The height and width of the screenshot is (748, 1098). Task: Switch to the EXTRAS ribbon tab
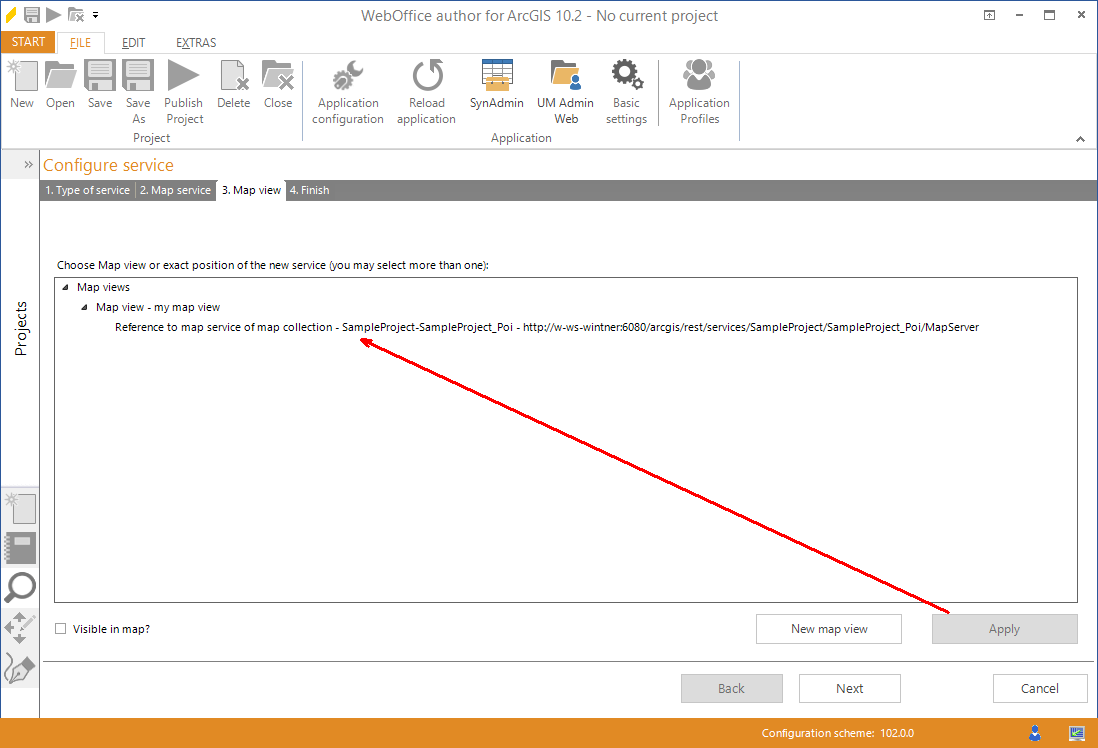pos(195,43)
